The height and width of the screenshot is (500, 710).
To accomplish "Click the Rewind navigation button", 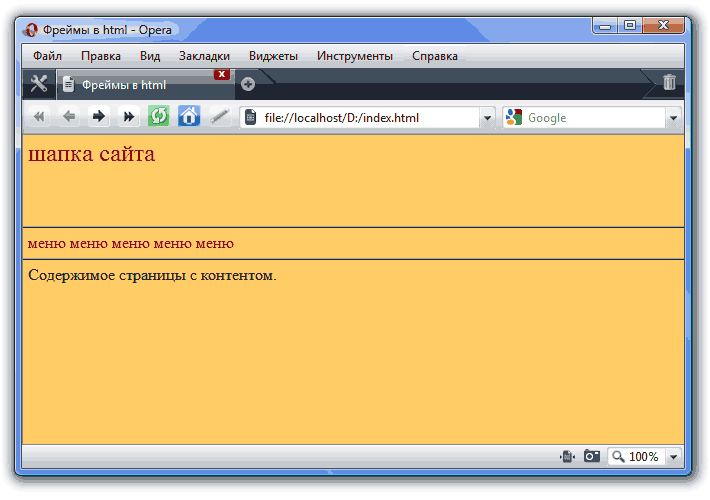I will tap(39, 117).
